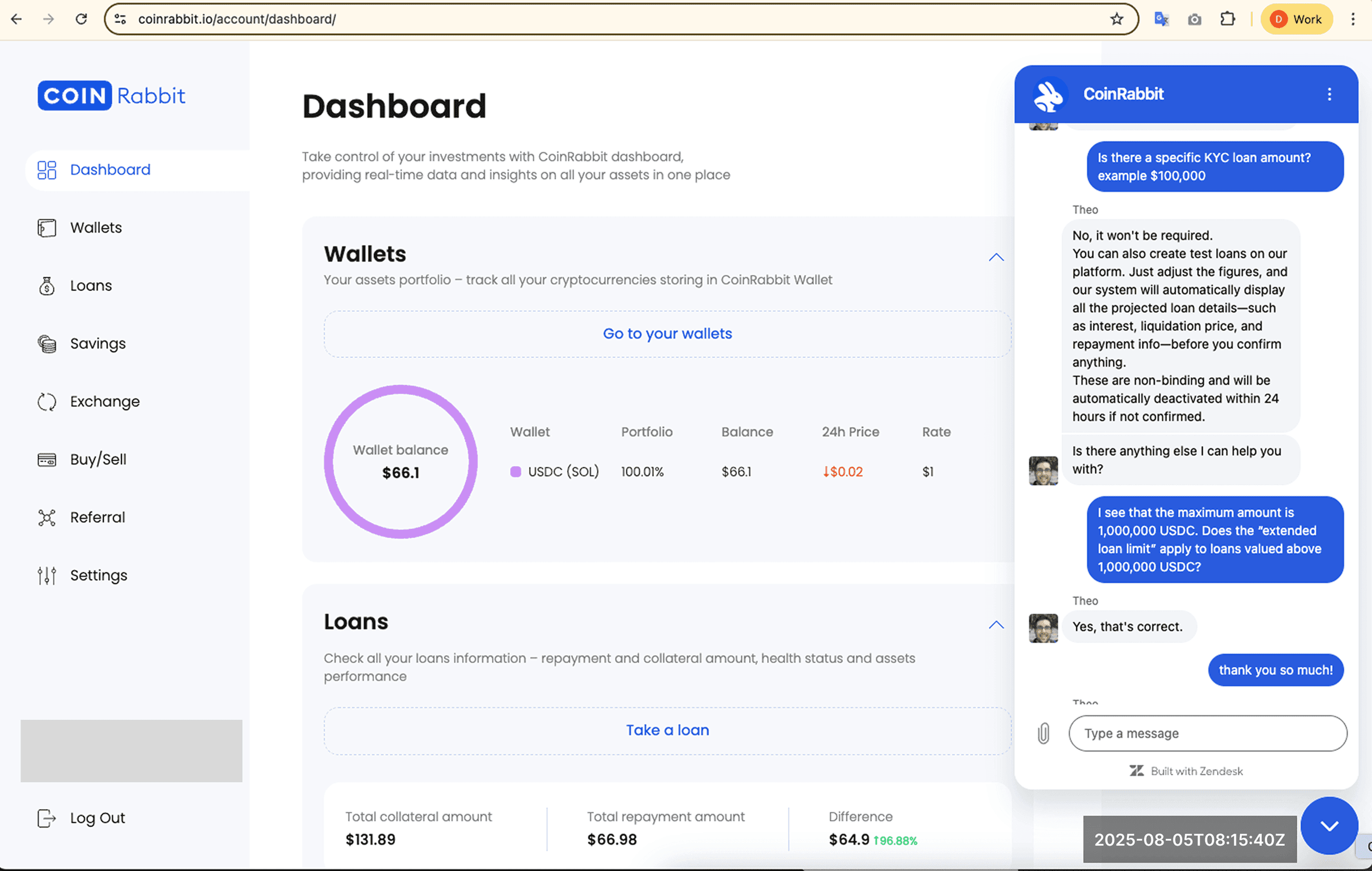Image resolution: width=1372 pixels, height=871 pixels.
Task: Click the Type a message field
Action: click(1207, 734)
